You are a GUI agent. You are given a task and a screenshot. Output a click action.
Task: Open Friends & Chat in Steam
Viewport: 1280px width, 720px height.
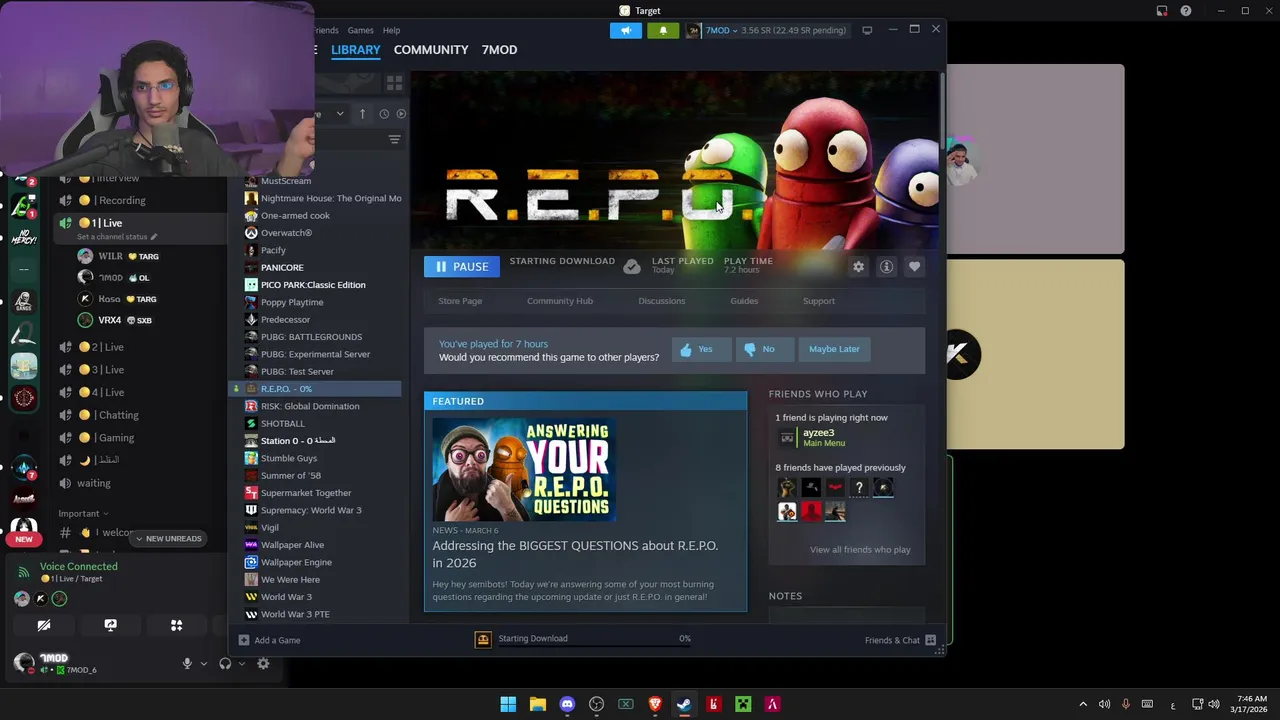(901, 640)
